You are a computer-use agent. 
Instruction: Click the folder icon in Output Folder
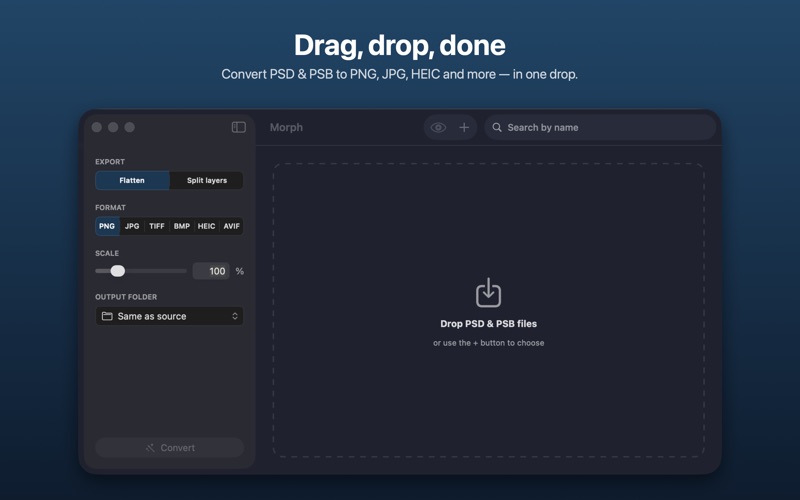click(x=107, y=316)
